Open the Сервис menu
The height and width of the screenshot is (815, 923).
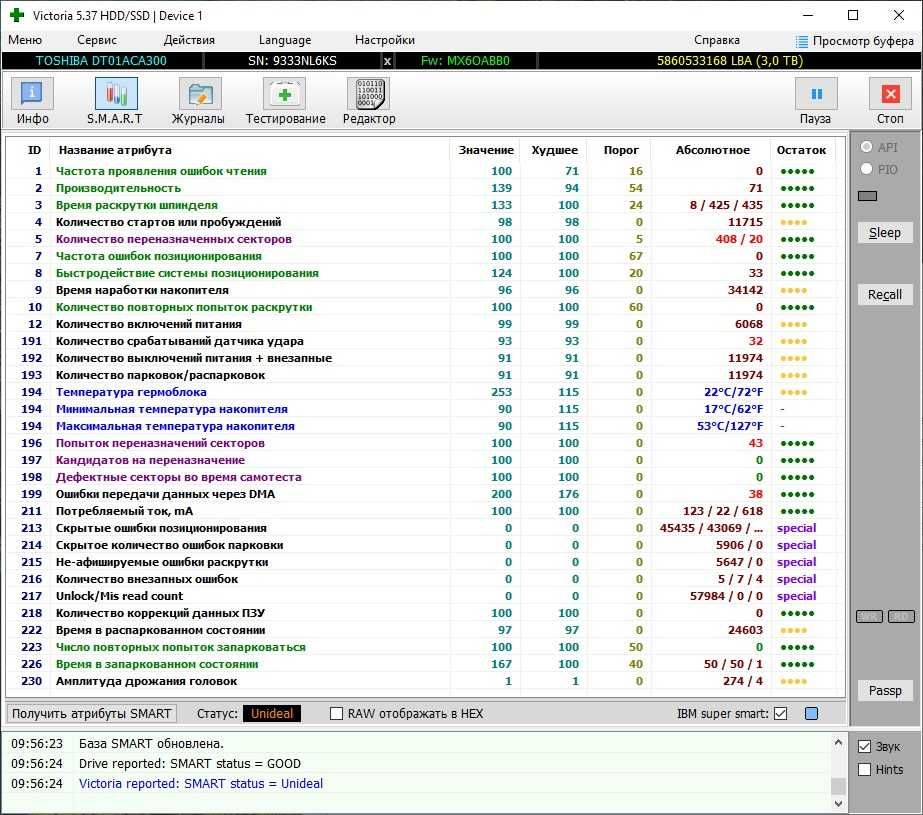point(97,40)
